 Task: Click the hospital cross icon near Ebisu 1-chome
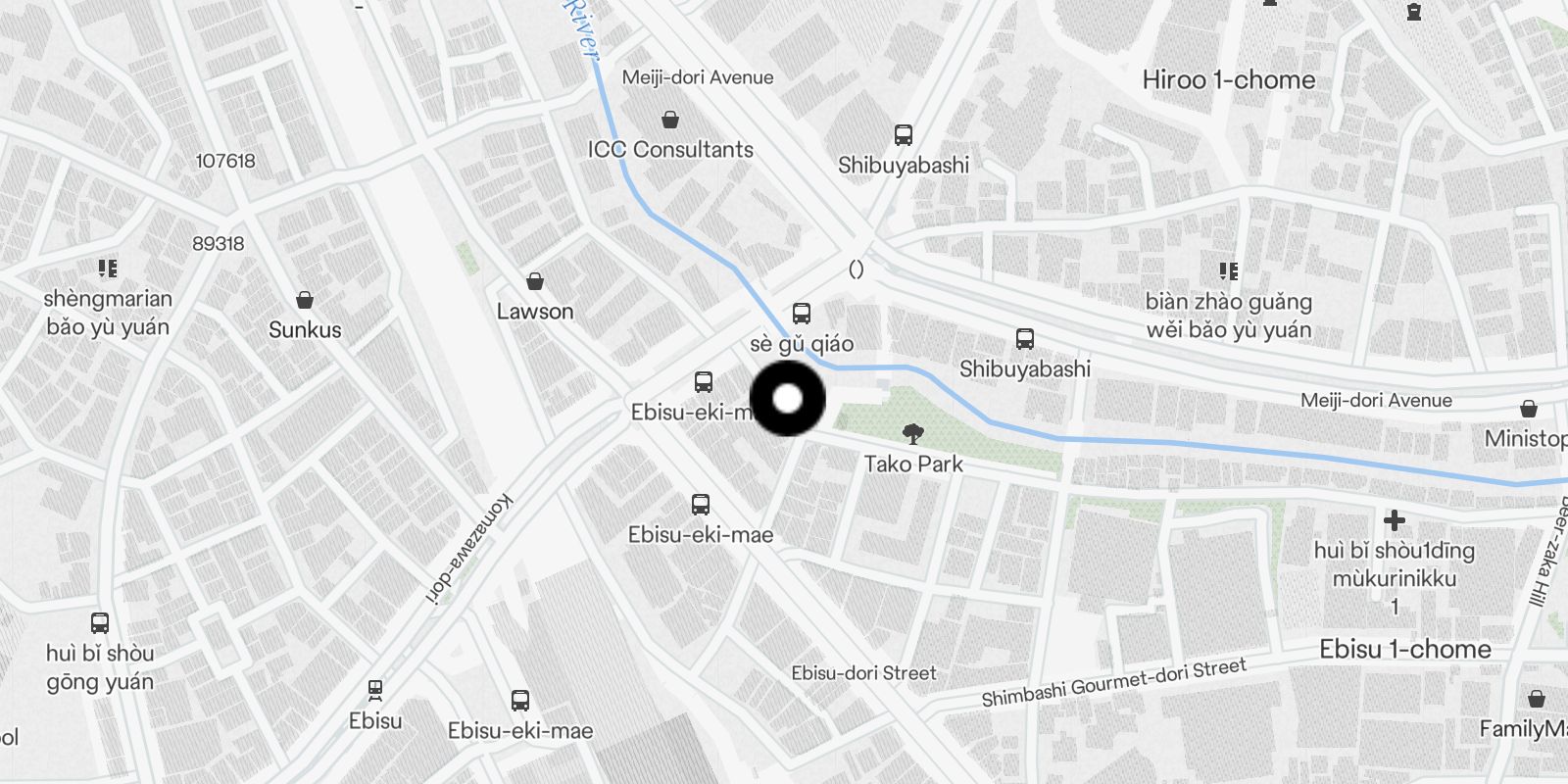pyautogui.click(x=1395, y=520)
